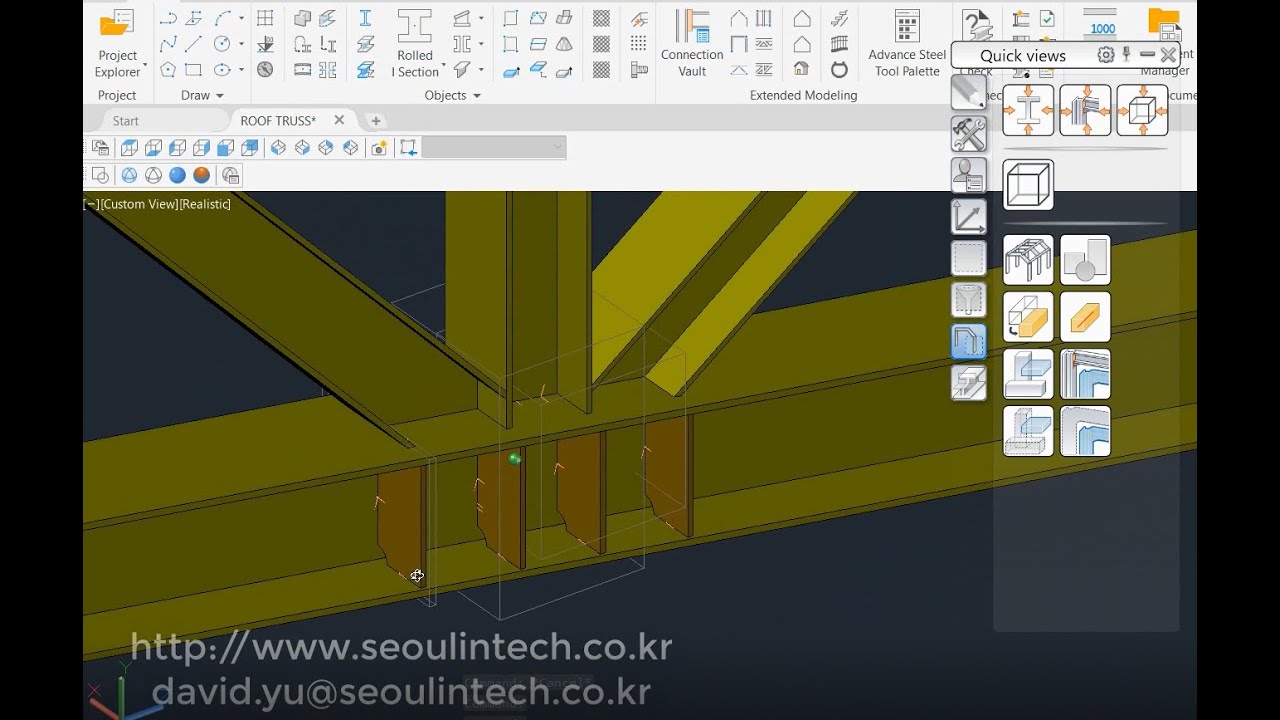Click the first 3D box view icon
The width and height of the screenshot is (1280, 720).
pyautogui.click(x=129, y=148)
